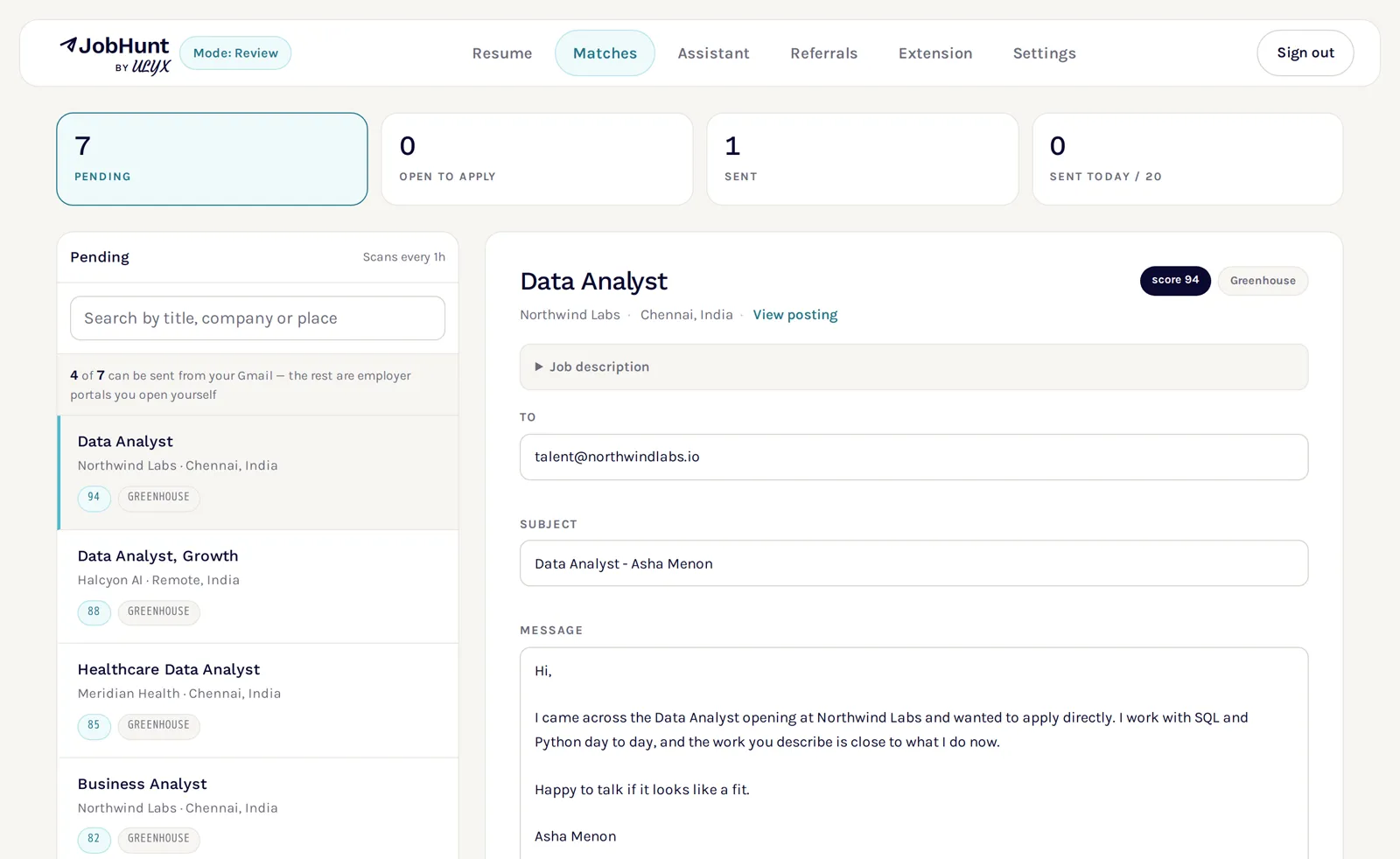
Task: Click the 4 of 7 Gmail notice
Action: pyautogui.click(x=257, y=385)
